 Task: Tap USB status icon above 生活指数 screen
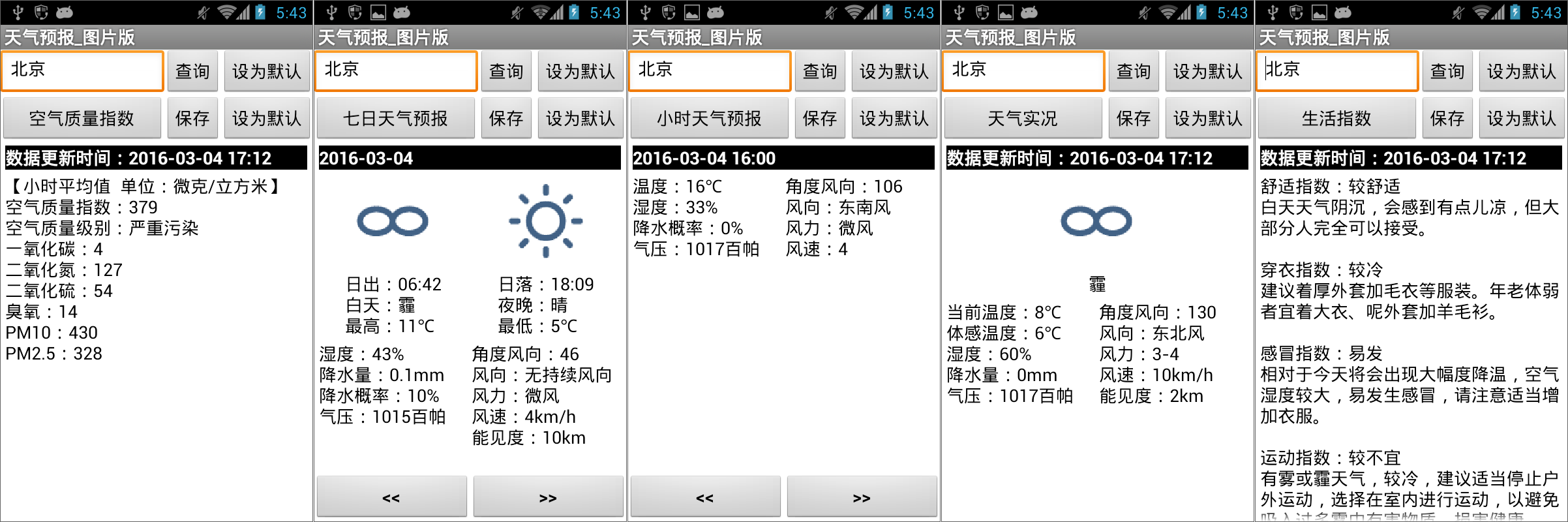(1273, 12)
